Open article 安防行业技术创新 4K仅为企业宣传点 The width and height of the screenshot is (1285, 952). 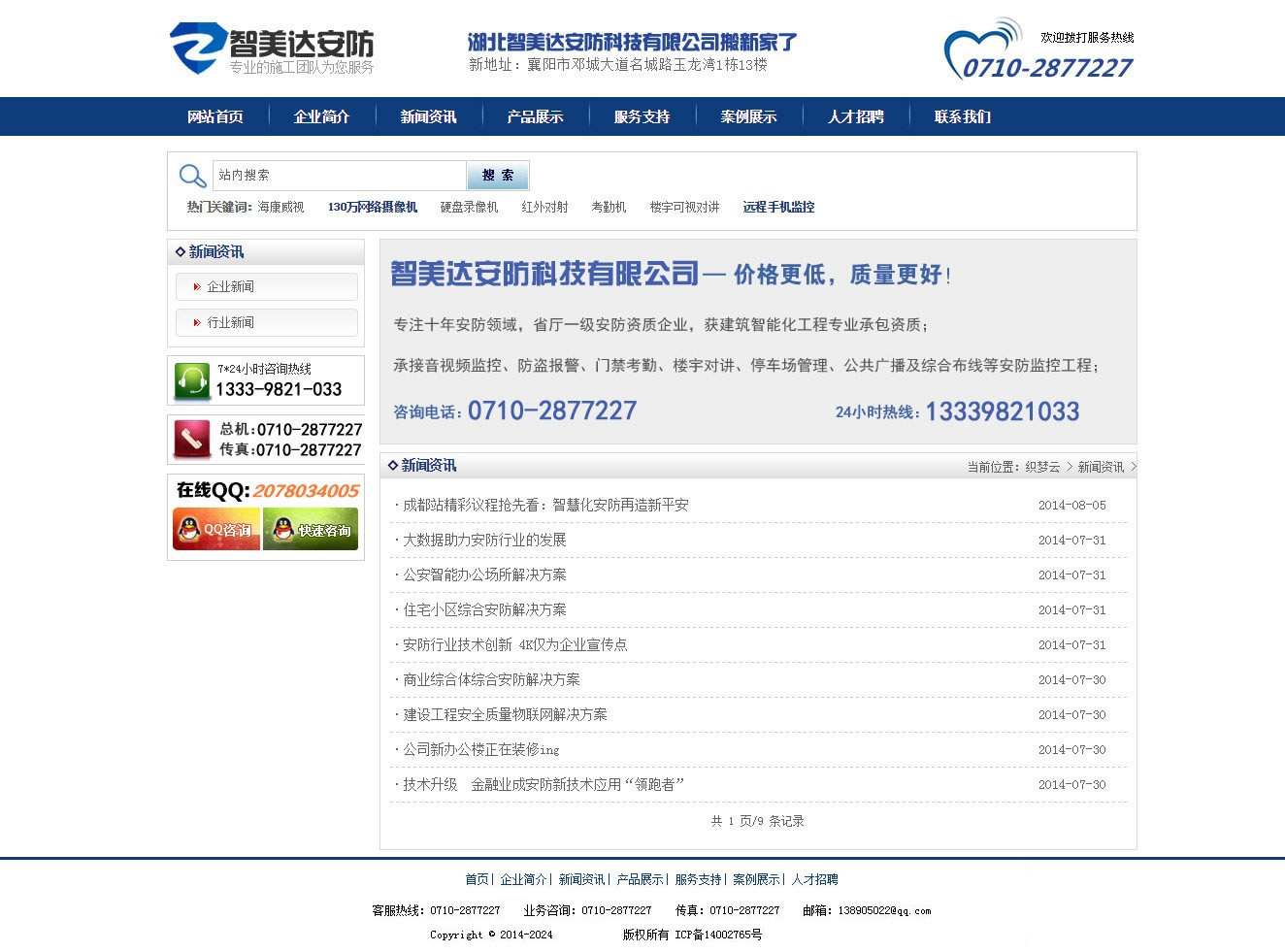coord(514,644)
